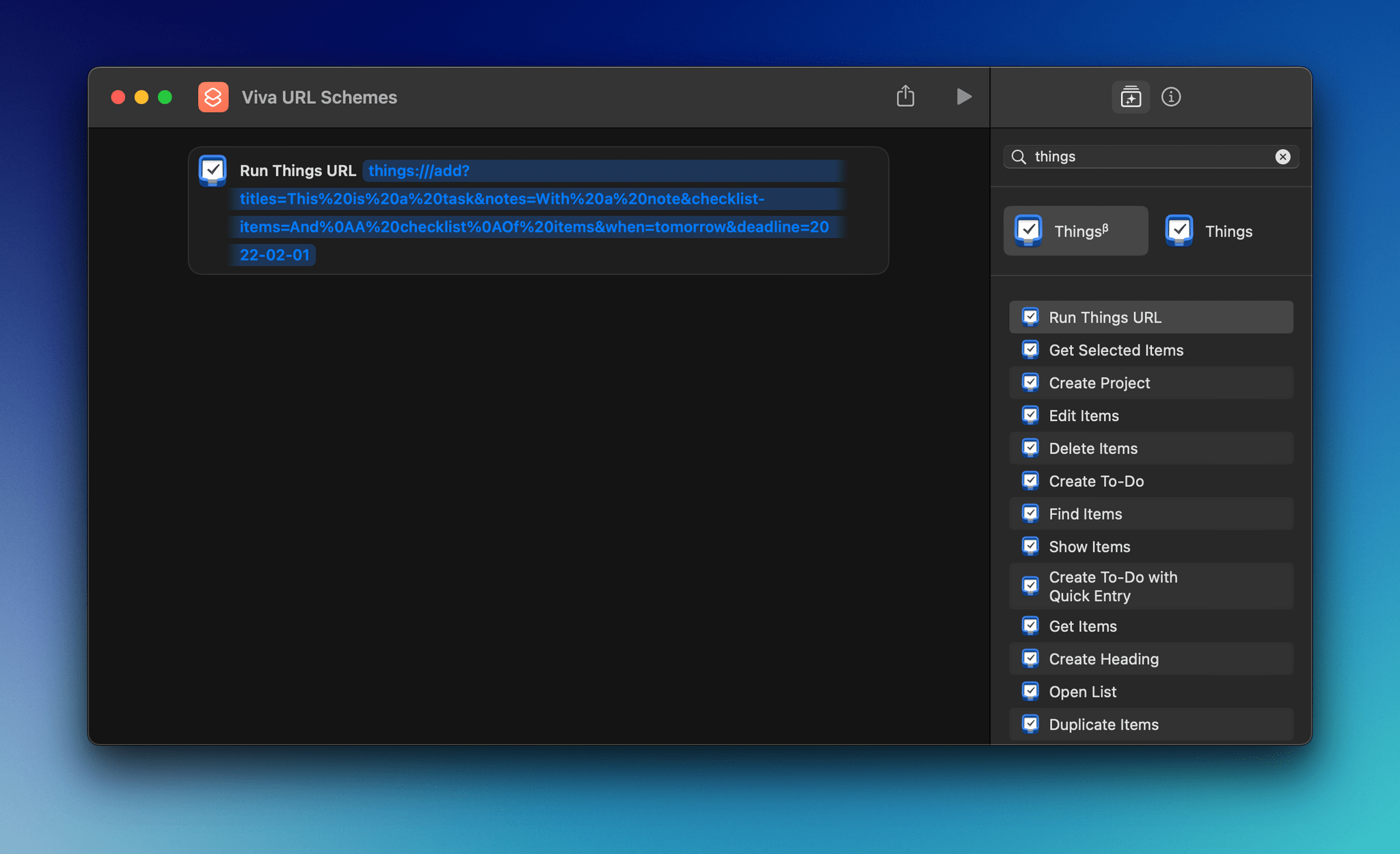
Task: Add the Create To-Do action
Action: click(1151, 481)
